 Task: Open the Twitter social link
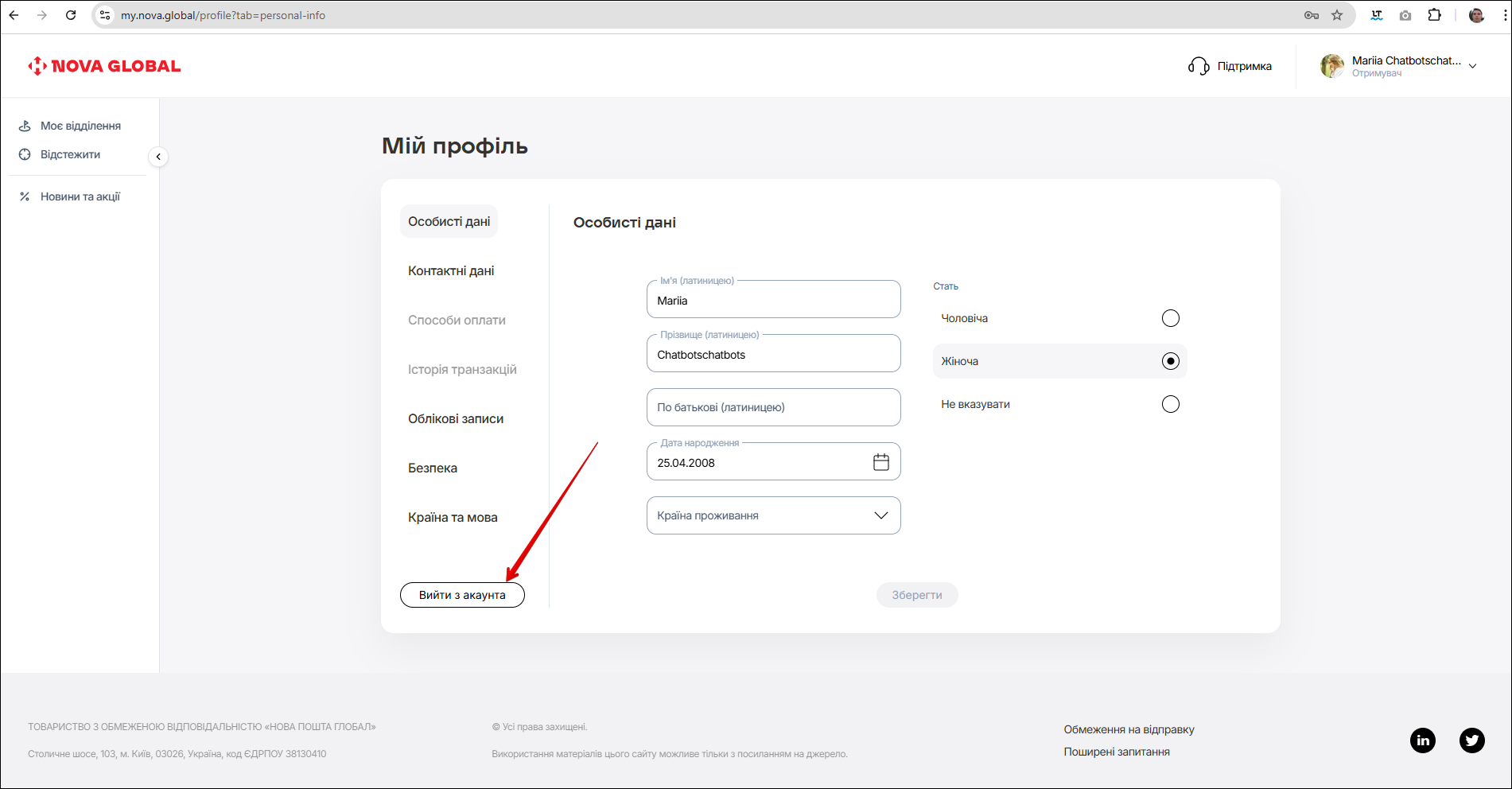click(x=1471, y=740)
